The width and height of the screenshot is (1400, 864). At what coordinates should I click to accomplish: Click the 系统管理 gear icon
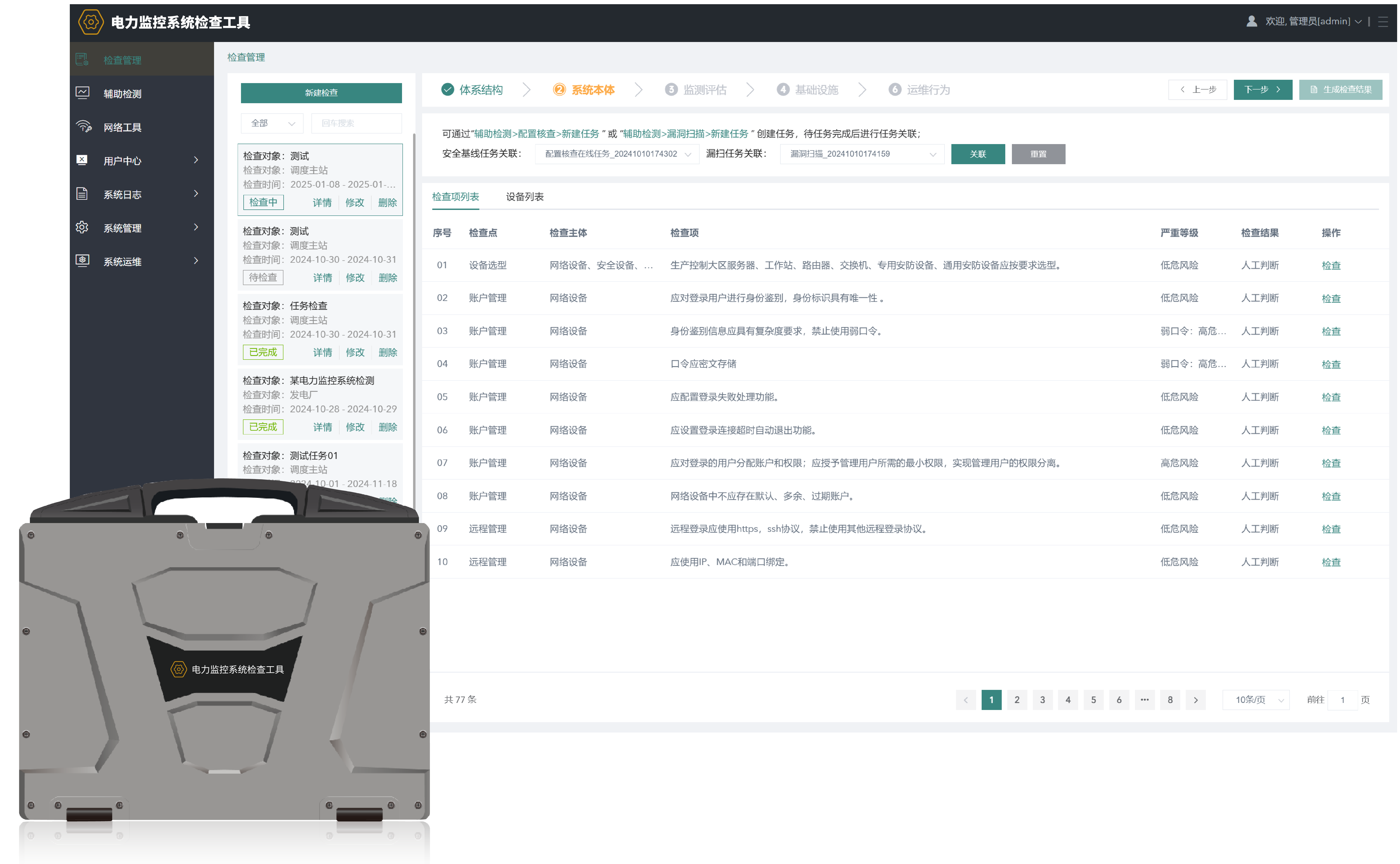click(x=82, y=227)
